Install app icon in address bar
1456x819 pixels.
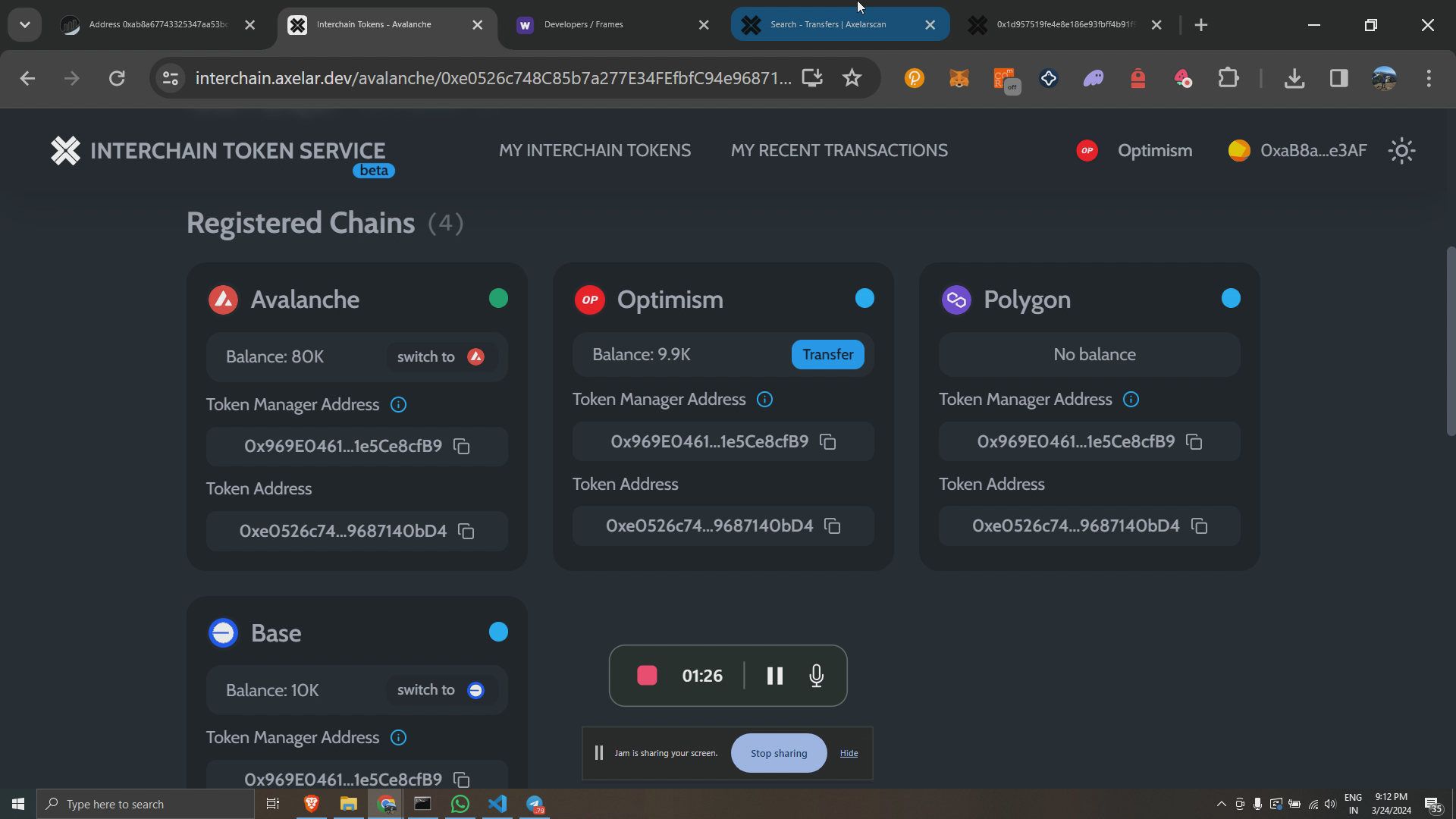812,78
